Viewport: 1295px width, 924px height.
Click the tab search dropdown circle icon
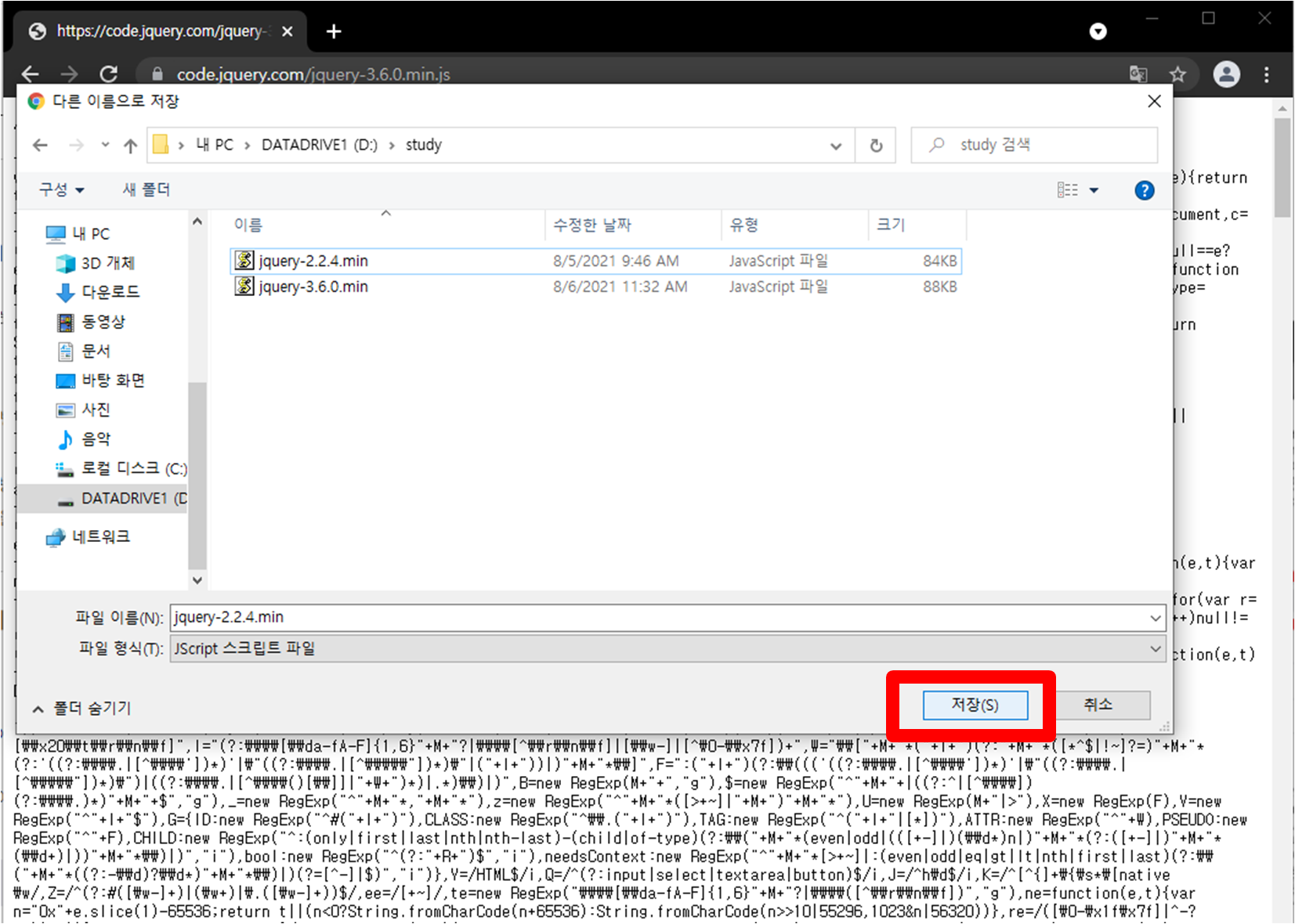[x=1098, y=31]
